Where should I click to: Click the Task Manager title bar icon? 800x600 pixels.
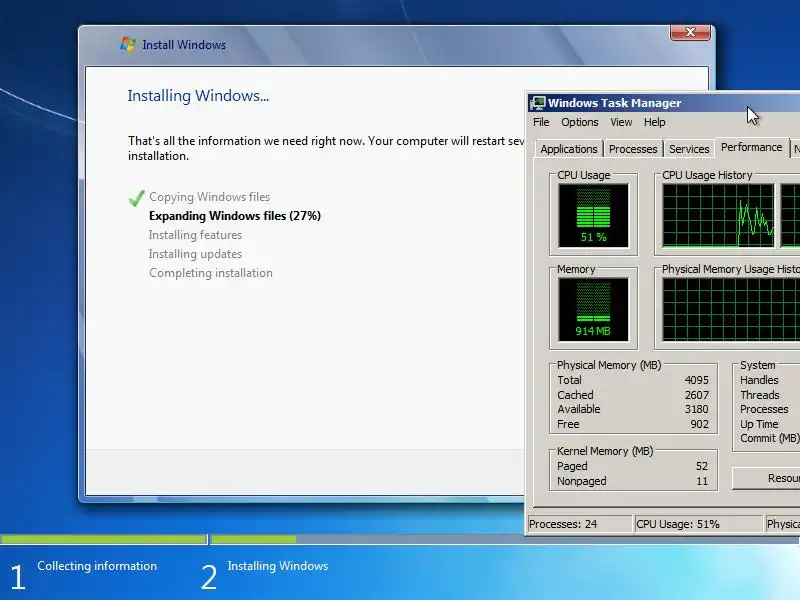click(537, 103)
